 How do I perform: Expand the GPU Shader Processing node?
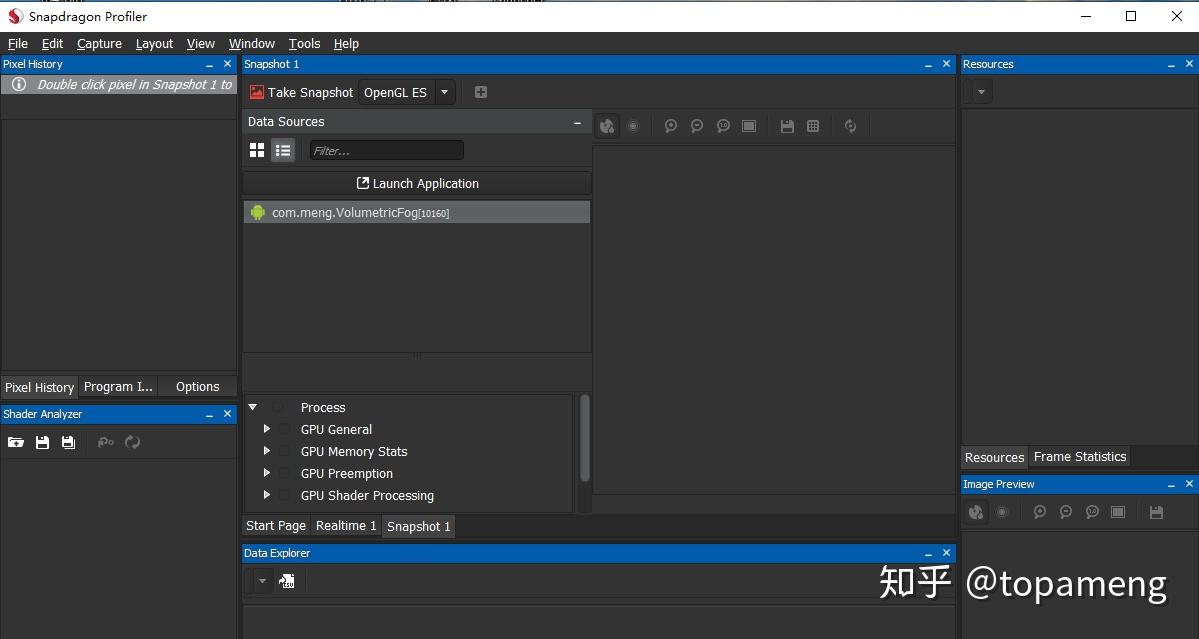click(x=267, y=495)
